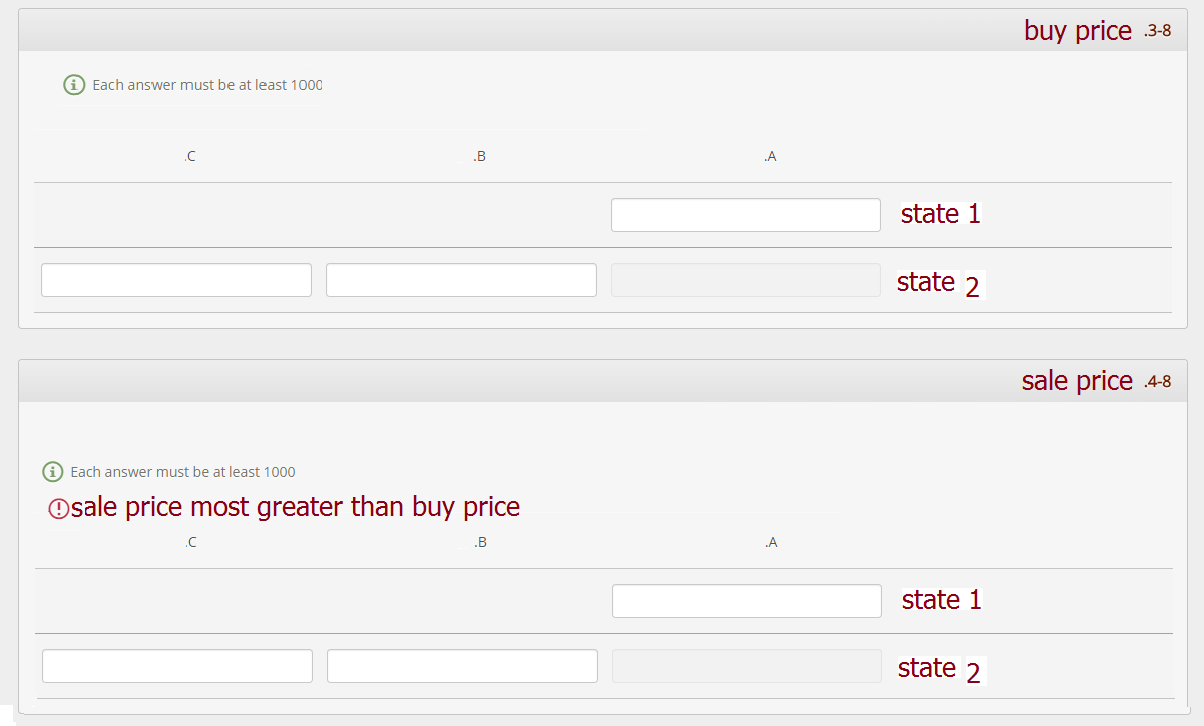
Task: Click the state 2 label in sale price table
Action: click(x=940, y=668)
